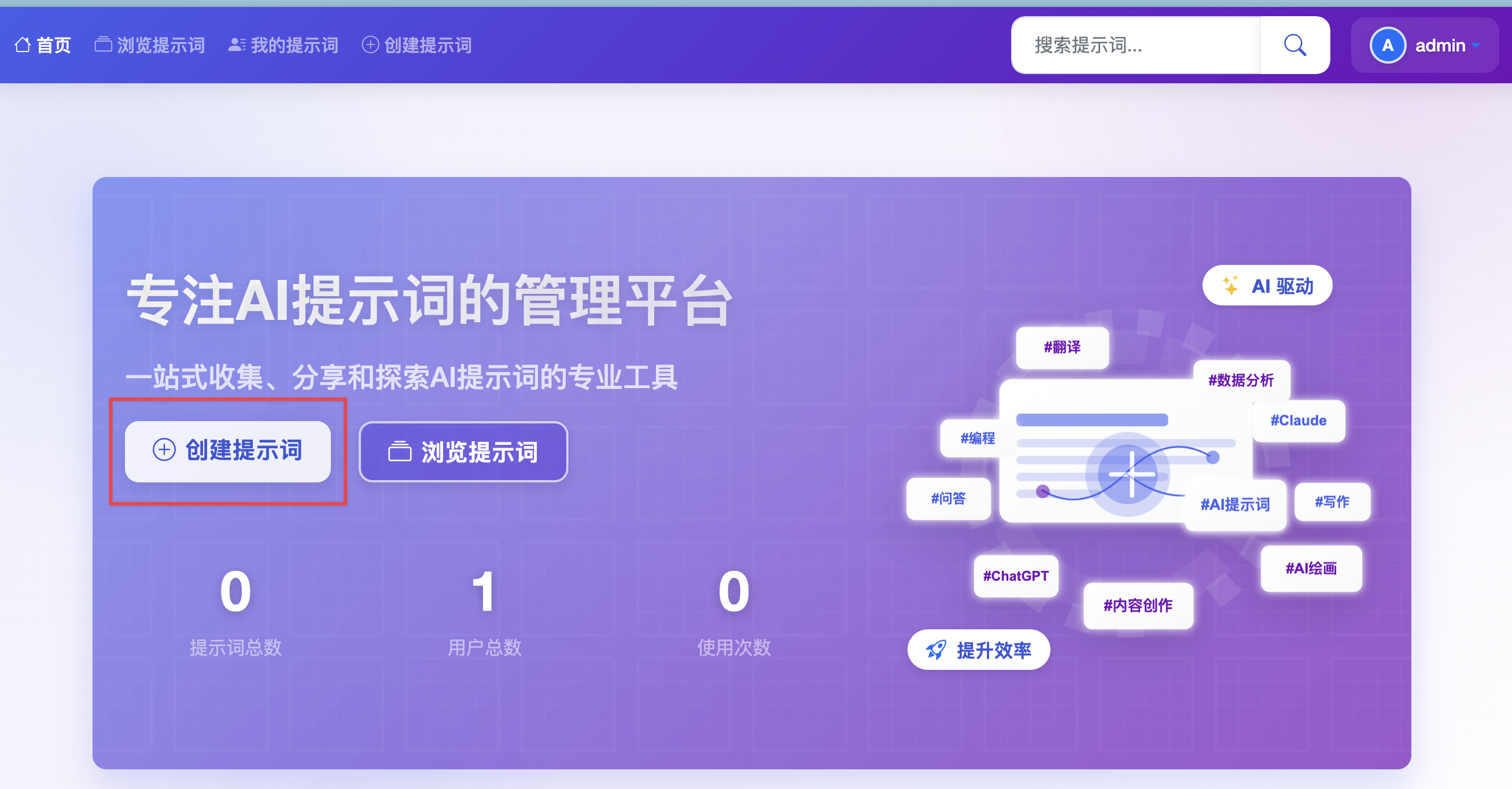Open 我的提示词 in top navigation

[x=283, y=45]
